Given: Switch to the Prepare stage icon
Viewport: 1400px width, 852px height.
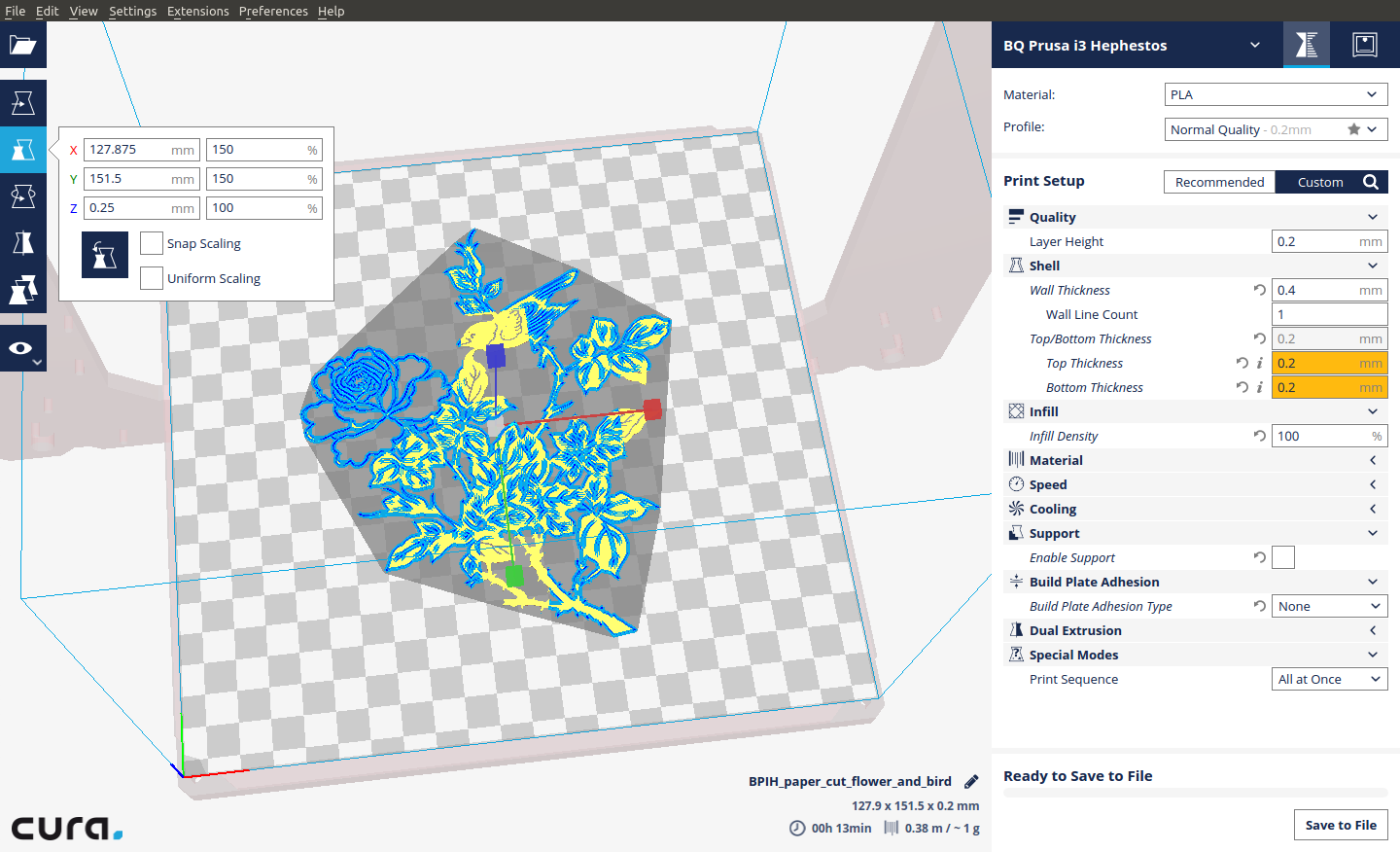Looking at the screenshot, I should (x=1307, y=45).
